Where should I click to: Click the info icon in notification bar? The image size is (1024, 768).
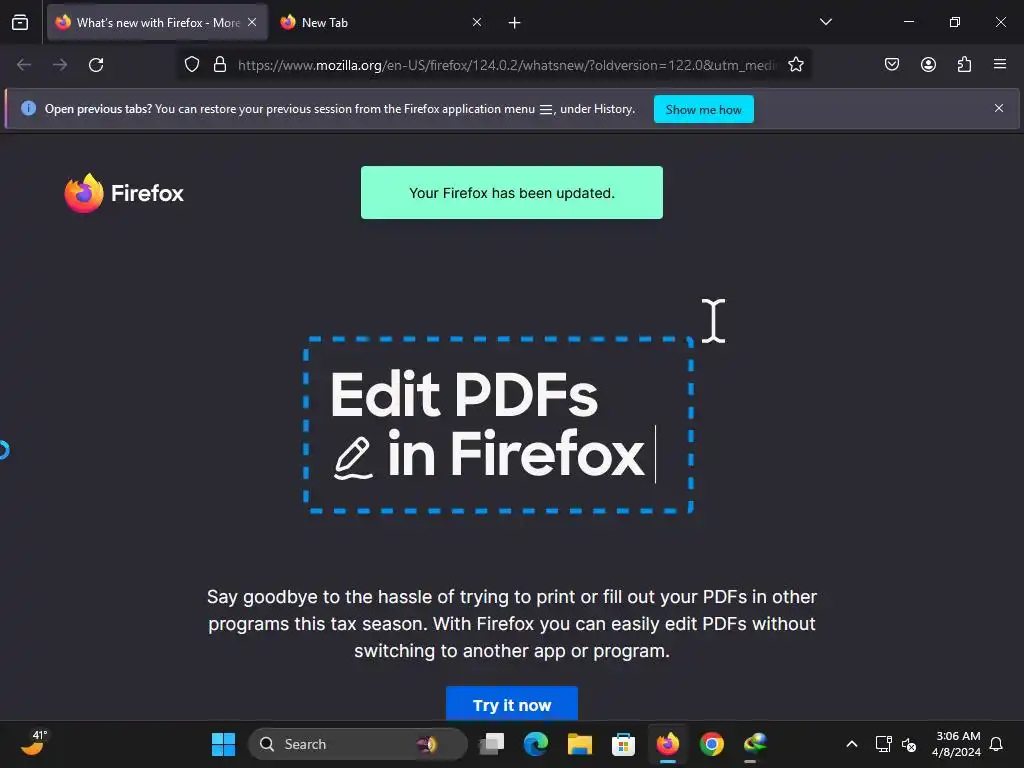[x=28, y=108]
